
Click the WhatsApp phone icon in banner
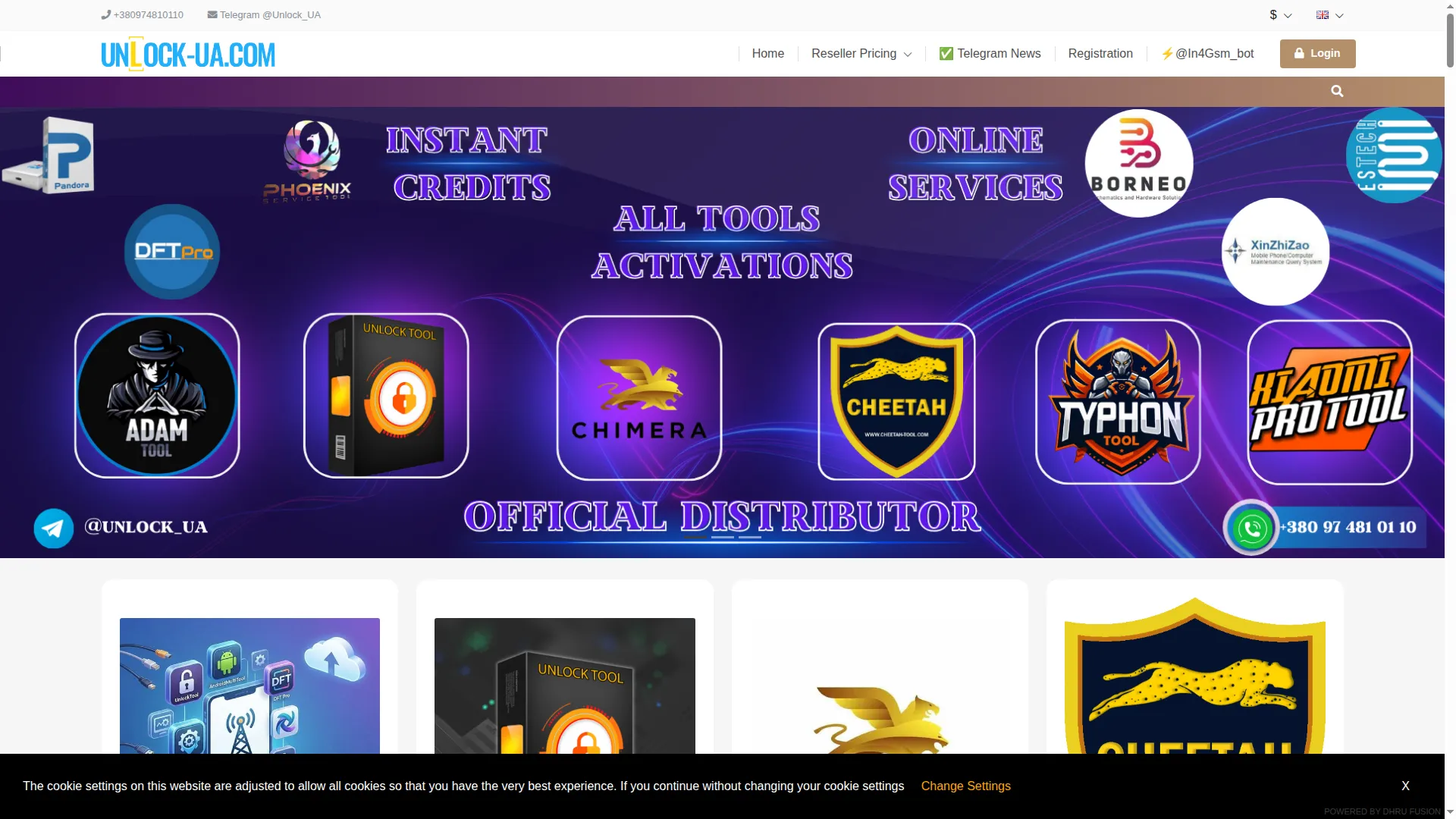point(1252,528)
